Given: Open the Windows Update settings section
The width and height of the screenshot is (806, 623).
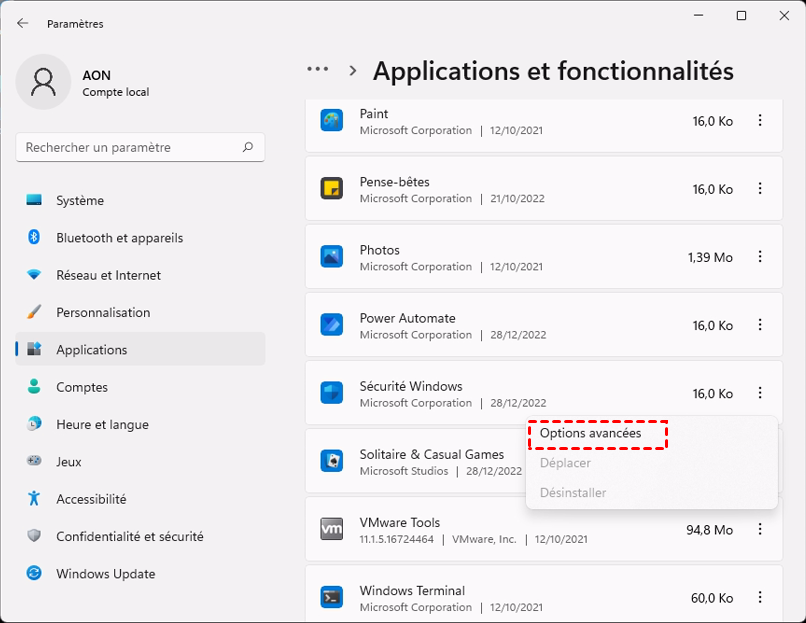Looking at the screenshot, I should tap(105, 574).
